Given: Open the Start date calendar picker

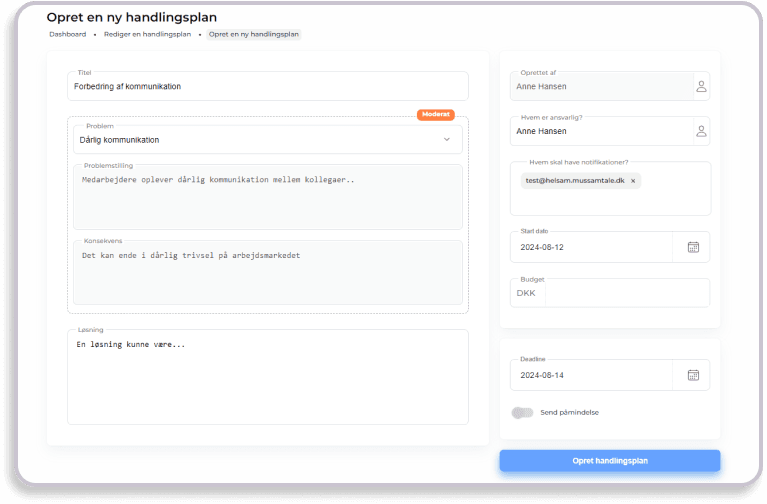Looking at the screenshot, I should point(693,247).
